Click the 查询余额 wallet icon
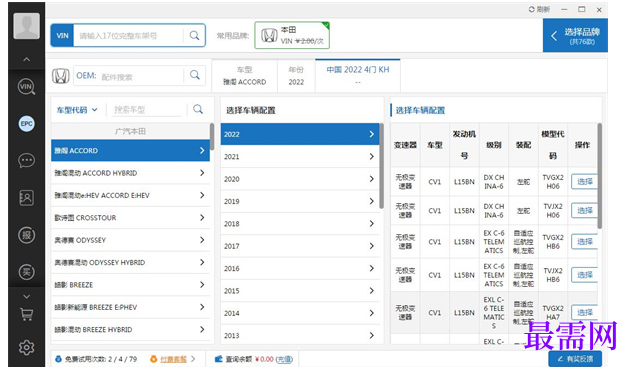The height and width of the screenshot is (367, 636). (219, 359)
